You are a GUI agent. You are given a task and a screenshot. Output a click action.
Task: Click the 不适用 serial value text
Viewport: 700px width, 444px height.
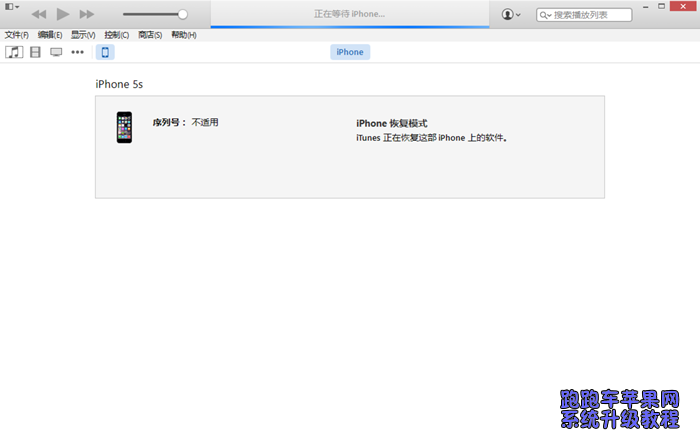tap(205, 122)
